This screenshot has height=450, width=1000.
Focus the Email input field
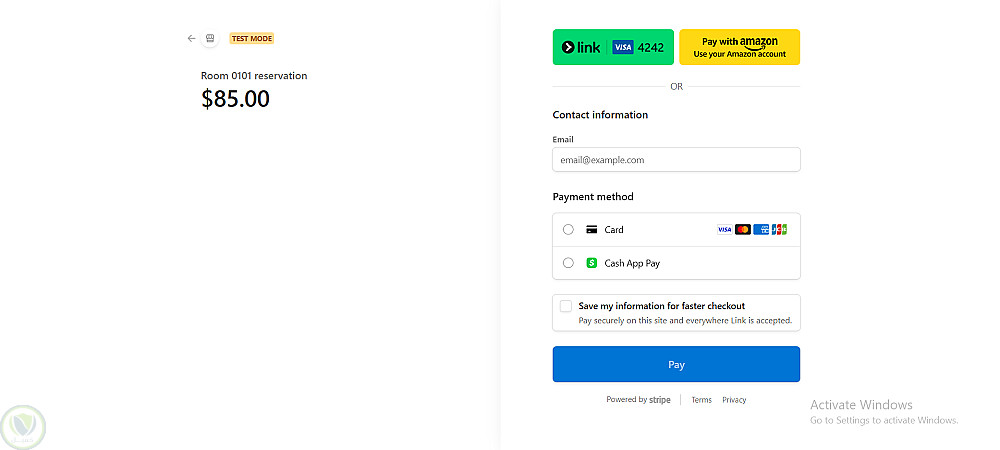click(x=676, y=160)
